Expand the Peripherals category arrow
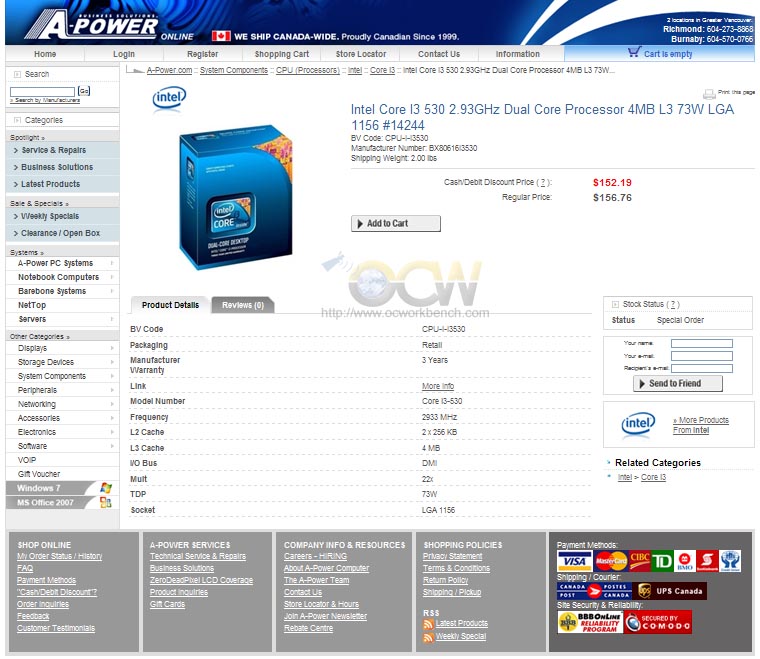 coord(112,390)
